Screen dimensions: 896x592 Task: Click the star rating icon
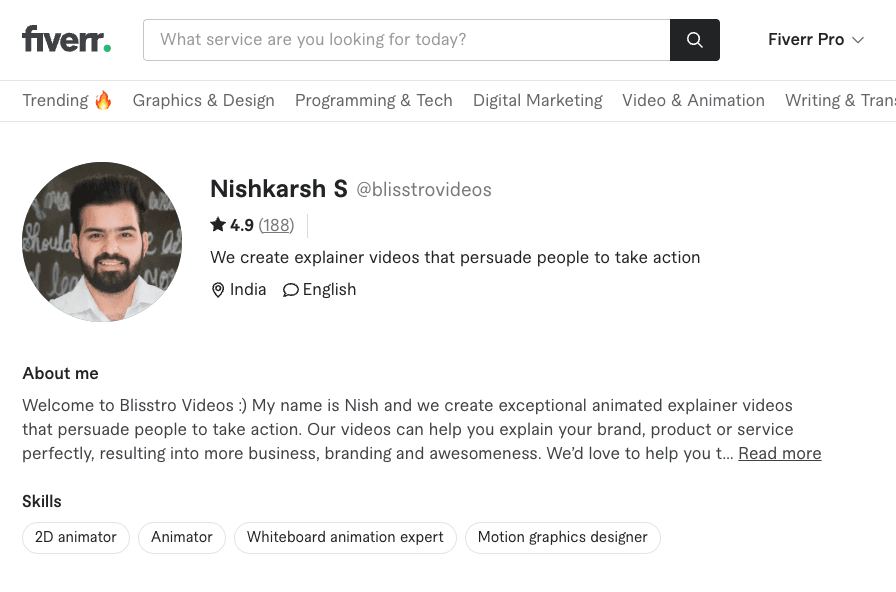point(218,225)
